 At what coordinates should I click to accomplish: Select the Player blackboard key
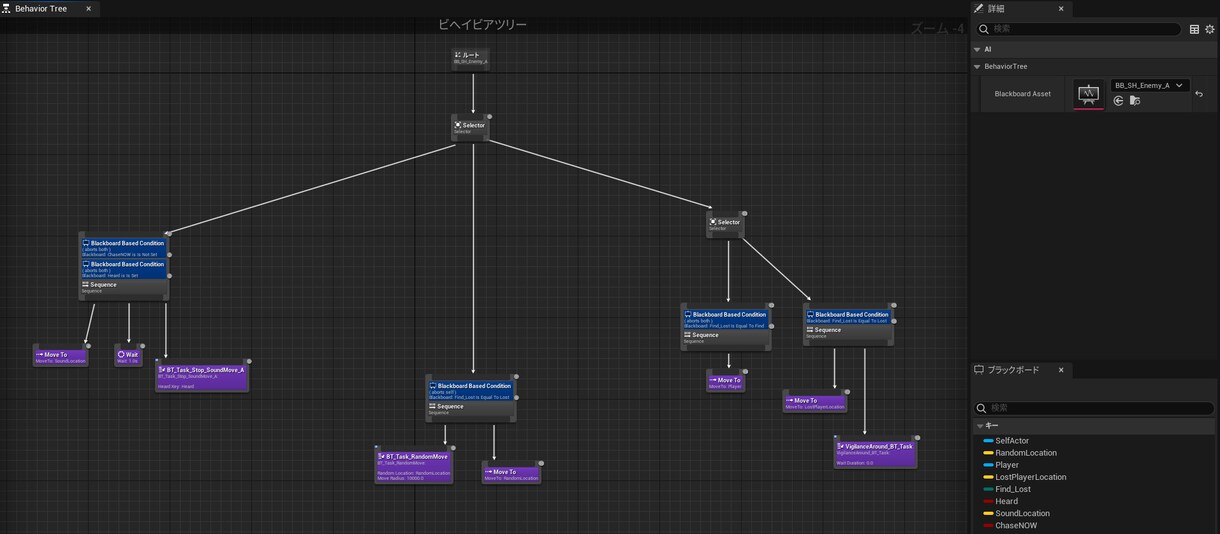(1007, 465)
